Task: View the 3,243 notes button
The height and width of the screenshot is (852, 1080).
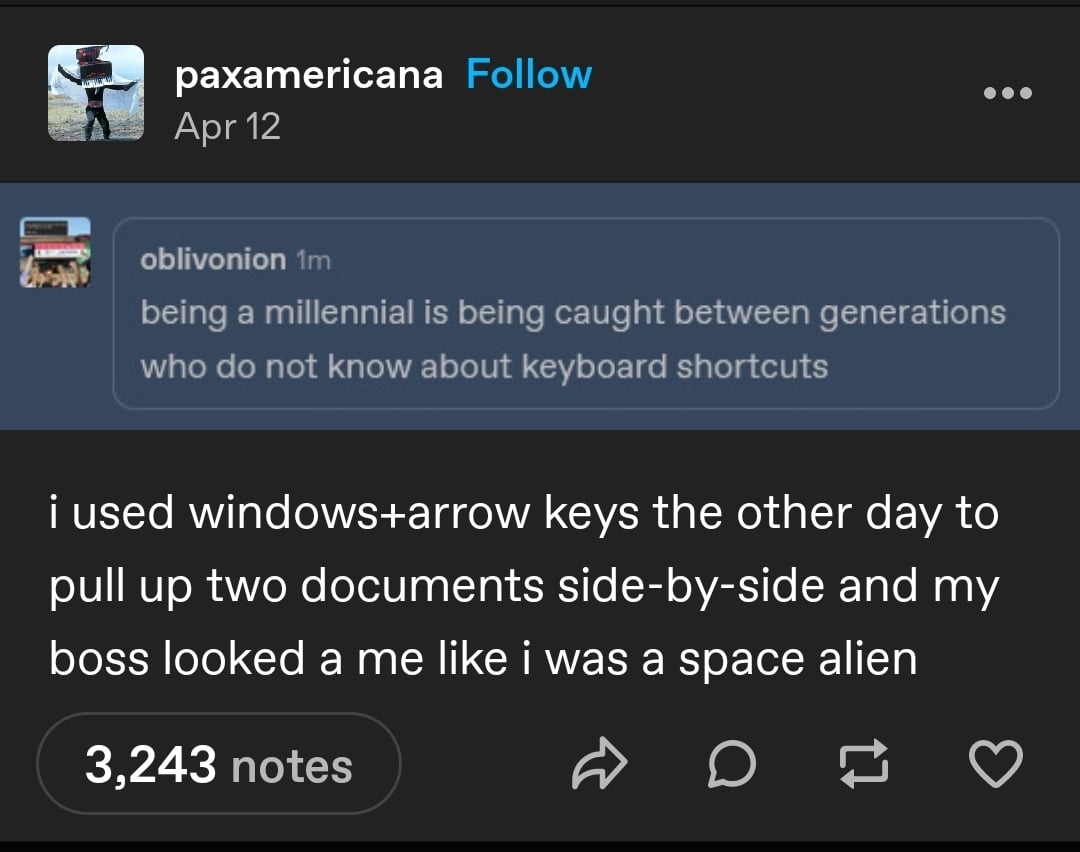Action: [219, 765]
